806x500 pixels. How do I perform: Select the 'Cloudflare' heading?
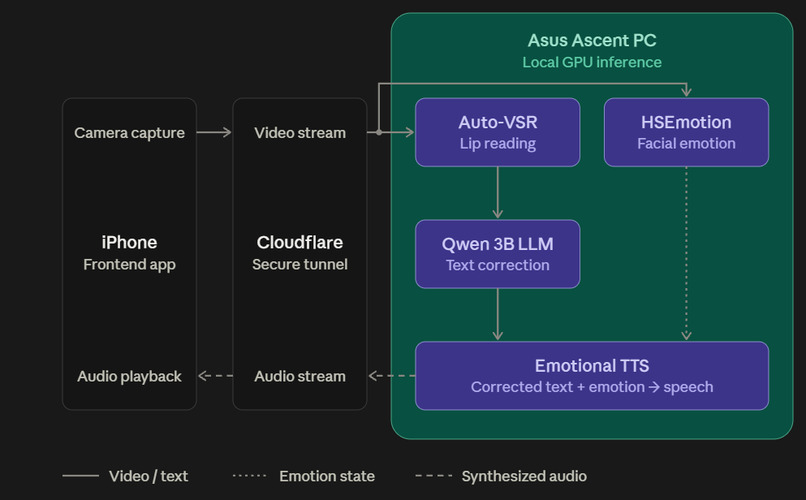point(300,242)
